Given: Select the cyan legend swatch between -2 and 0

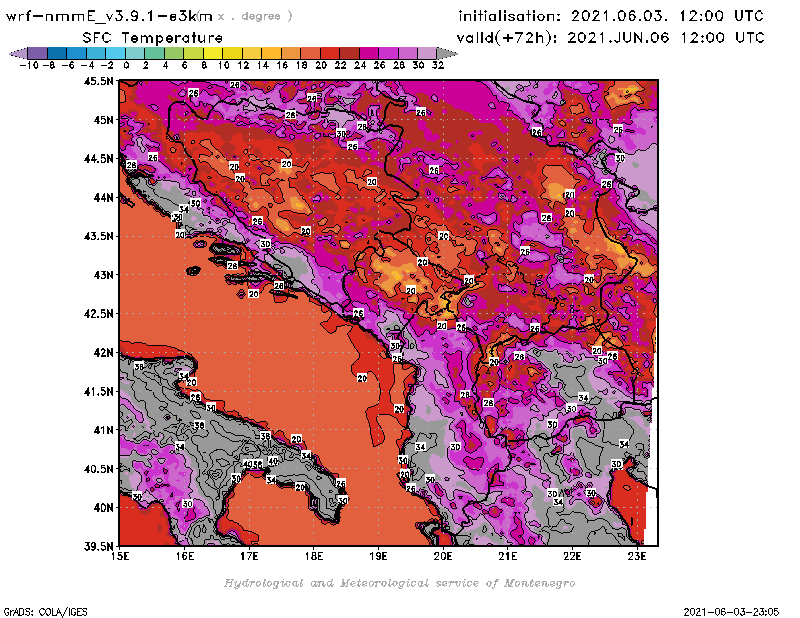Looking at the screenshot, I should click(116, 53).
